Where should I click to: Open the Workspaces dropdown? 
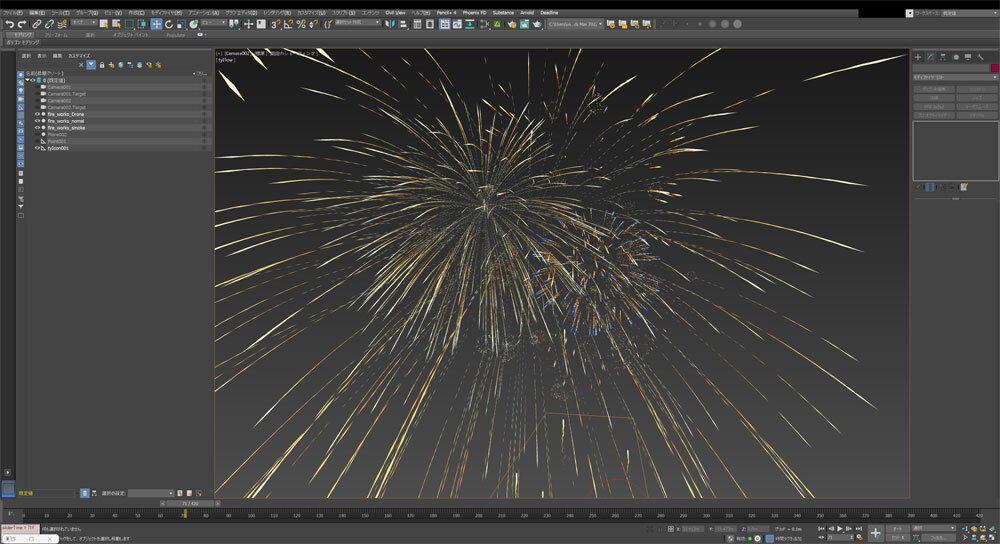[955, 13]
